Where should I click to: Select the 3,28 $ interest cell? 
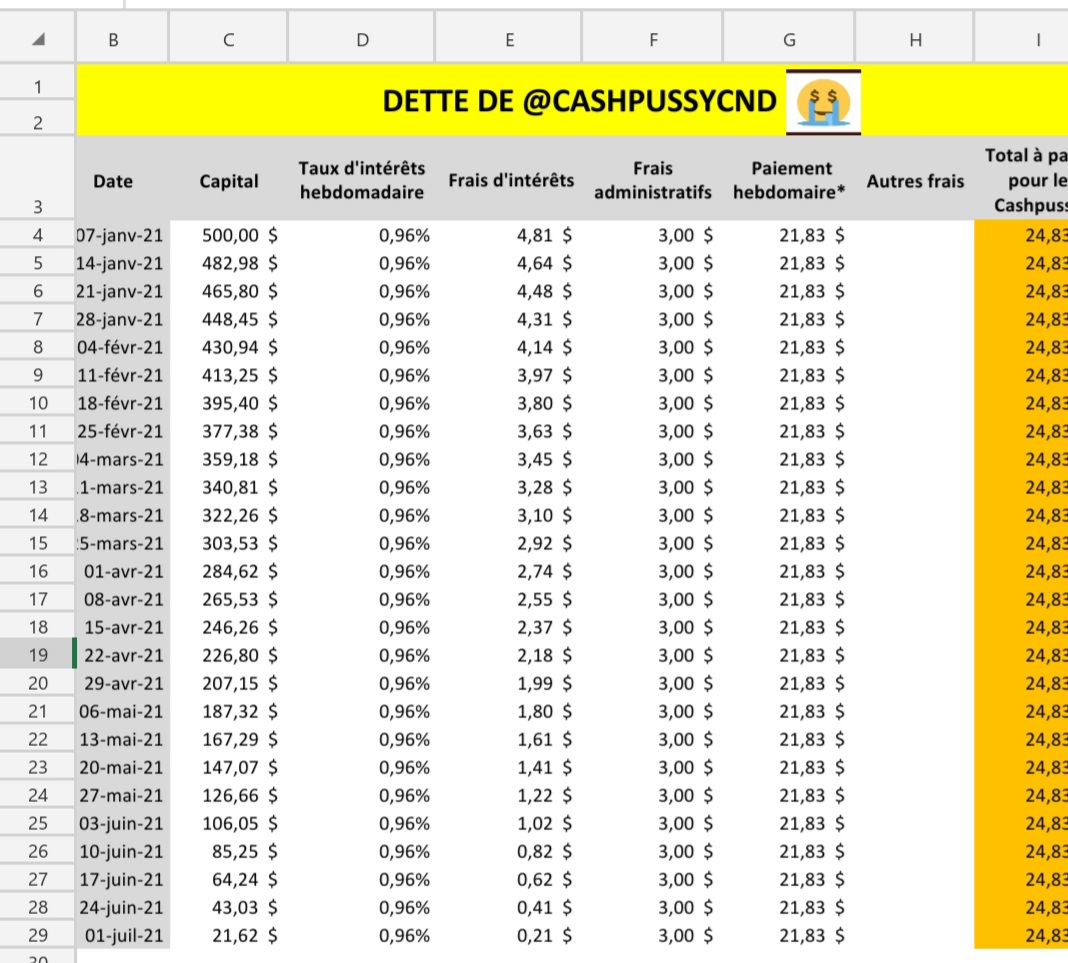[509, 487]
